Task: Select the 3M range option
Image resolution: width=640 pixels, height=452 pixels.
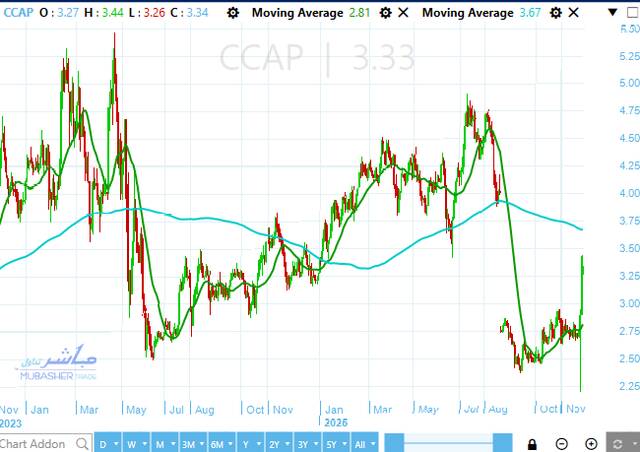Action: tap(189, 443)
